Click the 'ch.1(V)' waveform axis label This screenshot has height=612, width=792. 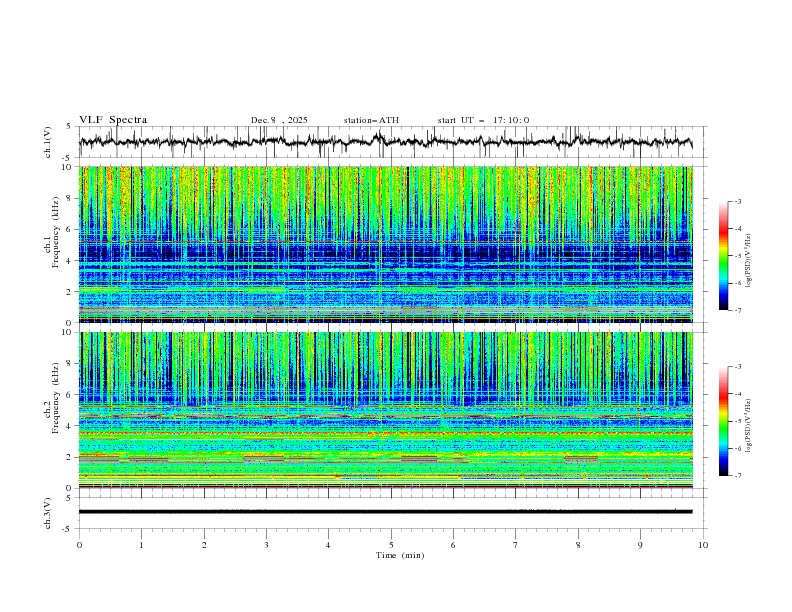coord(48,142)
